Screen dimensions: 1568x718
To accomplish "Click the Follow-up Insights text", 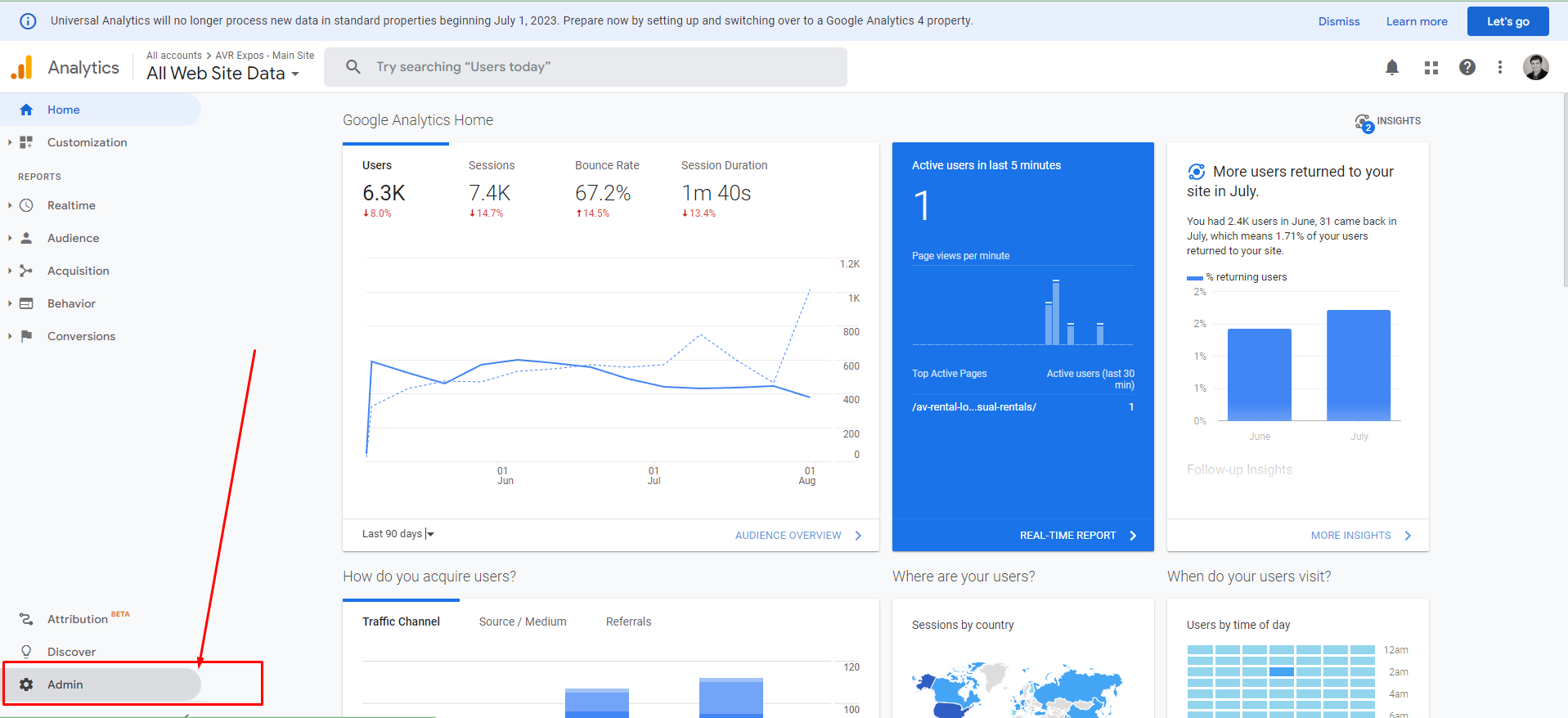I will point(1240,469).
